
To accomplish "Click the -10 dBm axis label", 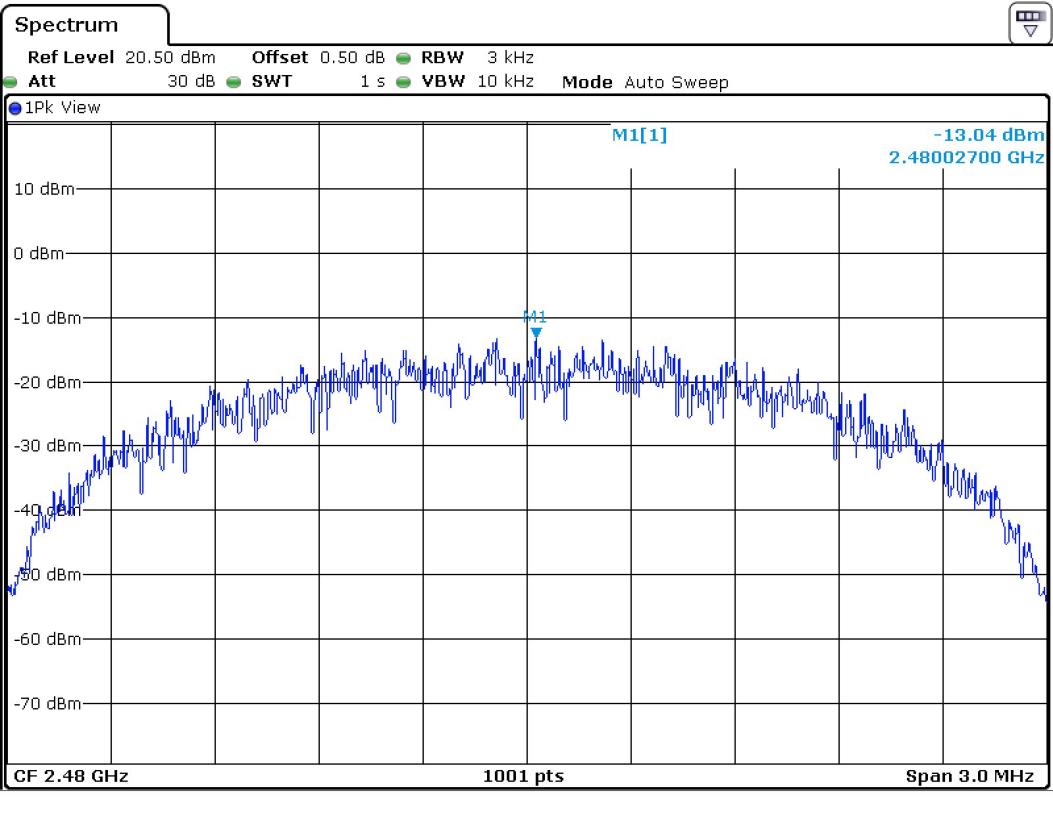I will [x=47, y=318].
